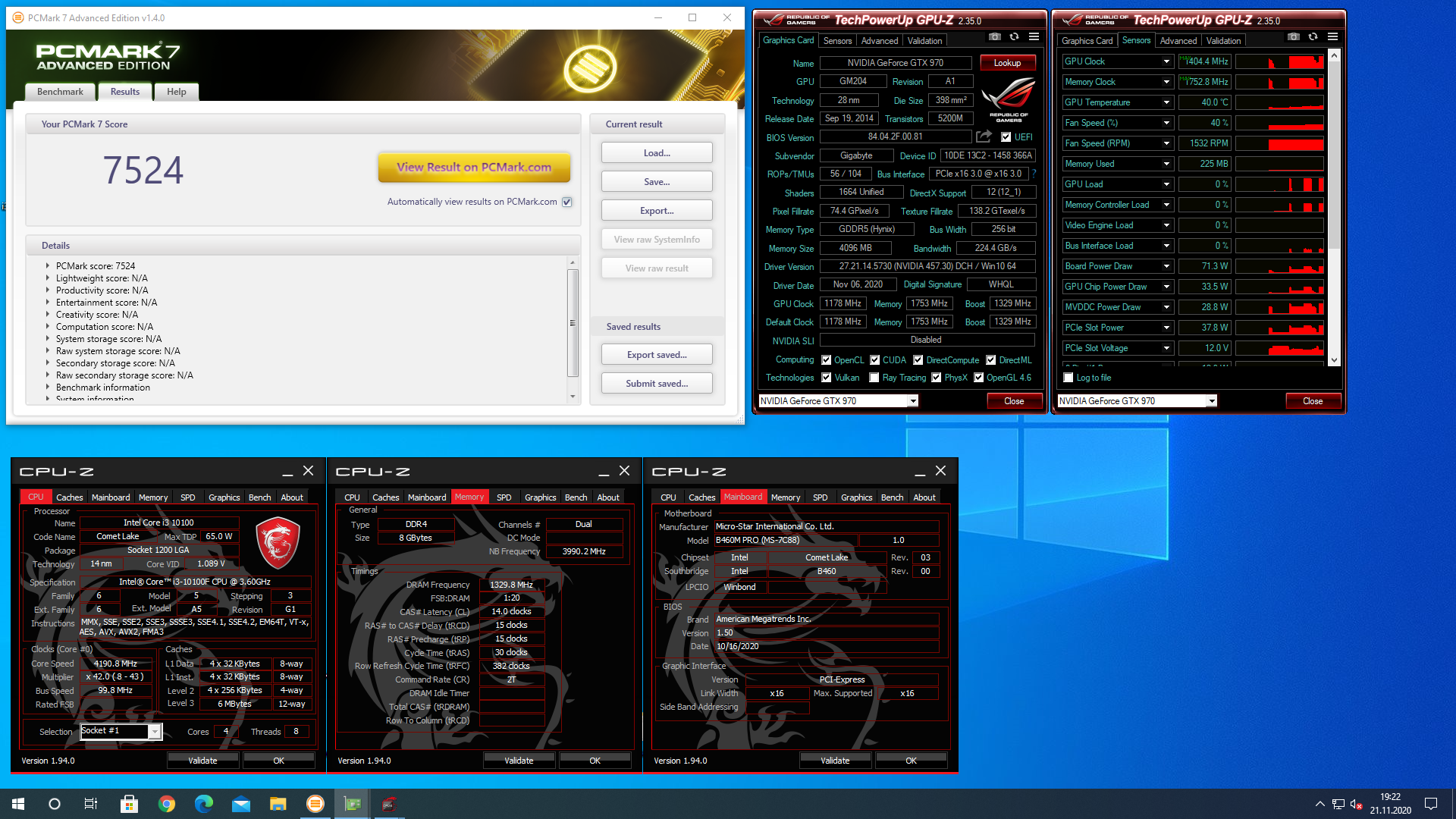Expand the Lightweight score row
This screenshot has width=1456, height=819.
47,278
